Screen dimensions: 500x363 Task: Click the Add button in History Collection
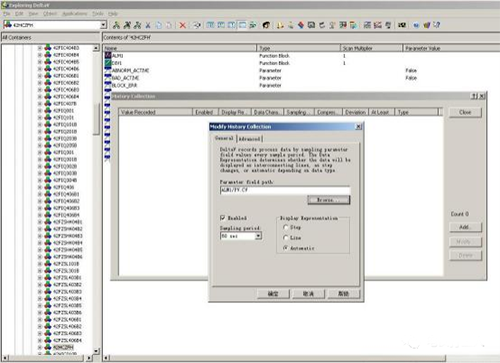point(465,227)
